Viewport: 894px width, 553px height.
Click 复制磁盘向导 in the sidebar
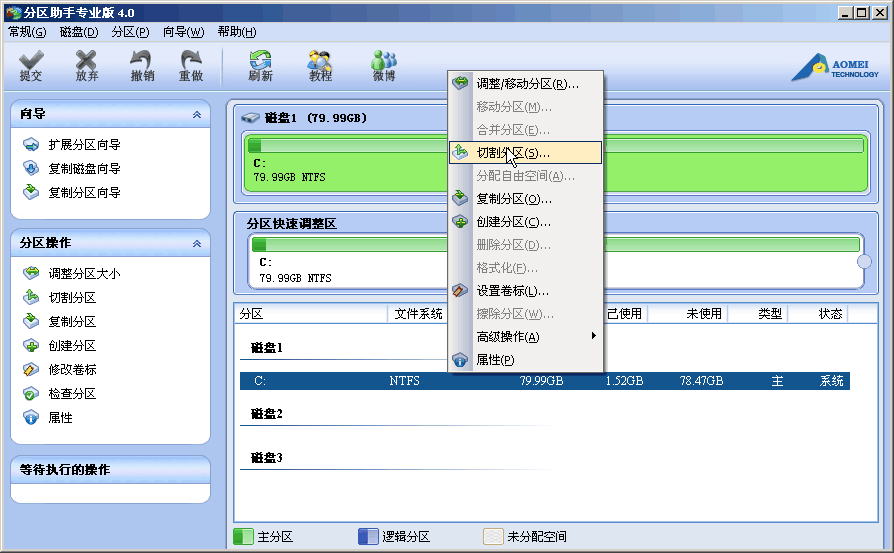pos(84,169)
